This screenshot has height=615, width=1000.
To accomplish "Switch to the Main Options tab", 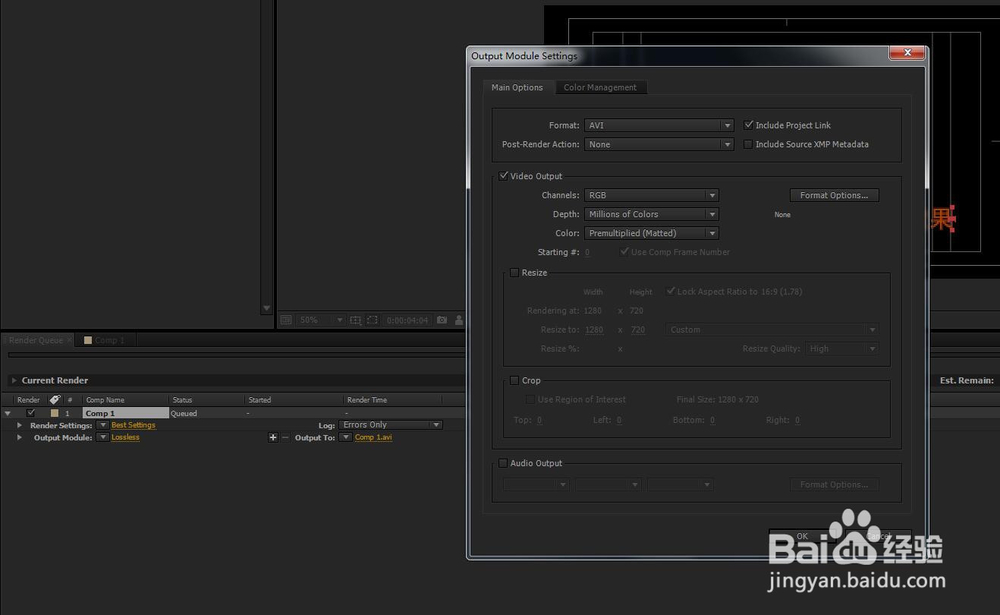I will tap(517, 87).
